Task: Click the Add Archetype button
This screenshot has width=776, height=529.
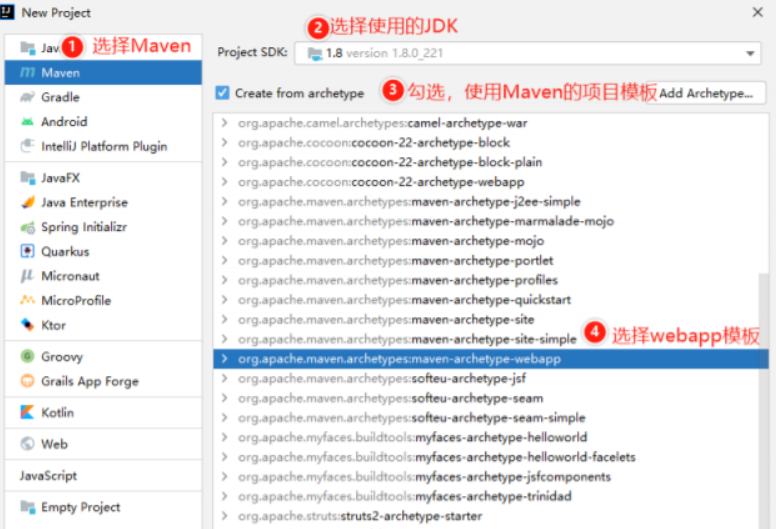Action: click(x=706, y=93)
